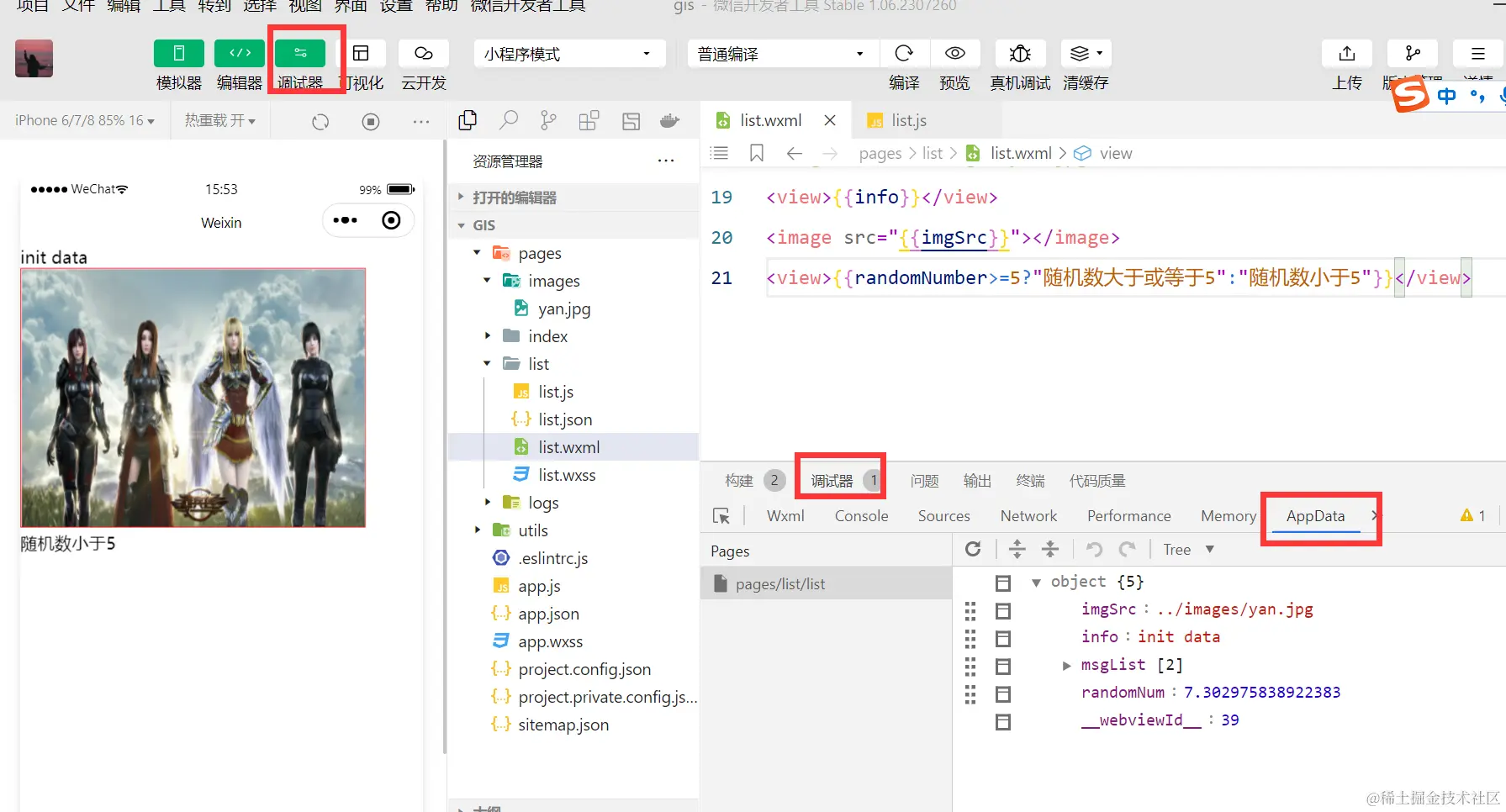Open cloud development icon
This screenshot has width=1506, height=812.
click(424, 53)
